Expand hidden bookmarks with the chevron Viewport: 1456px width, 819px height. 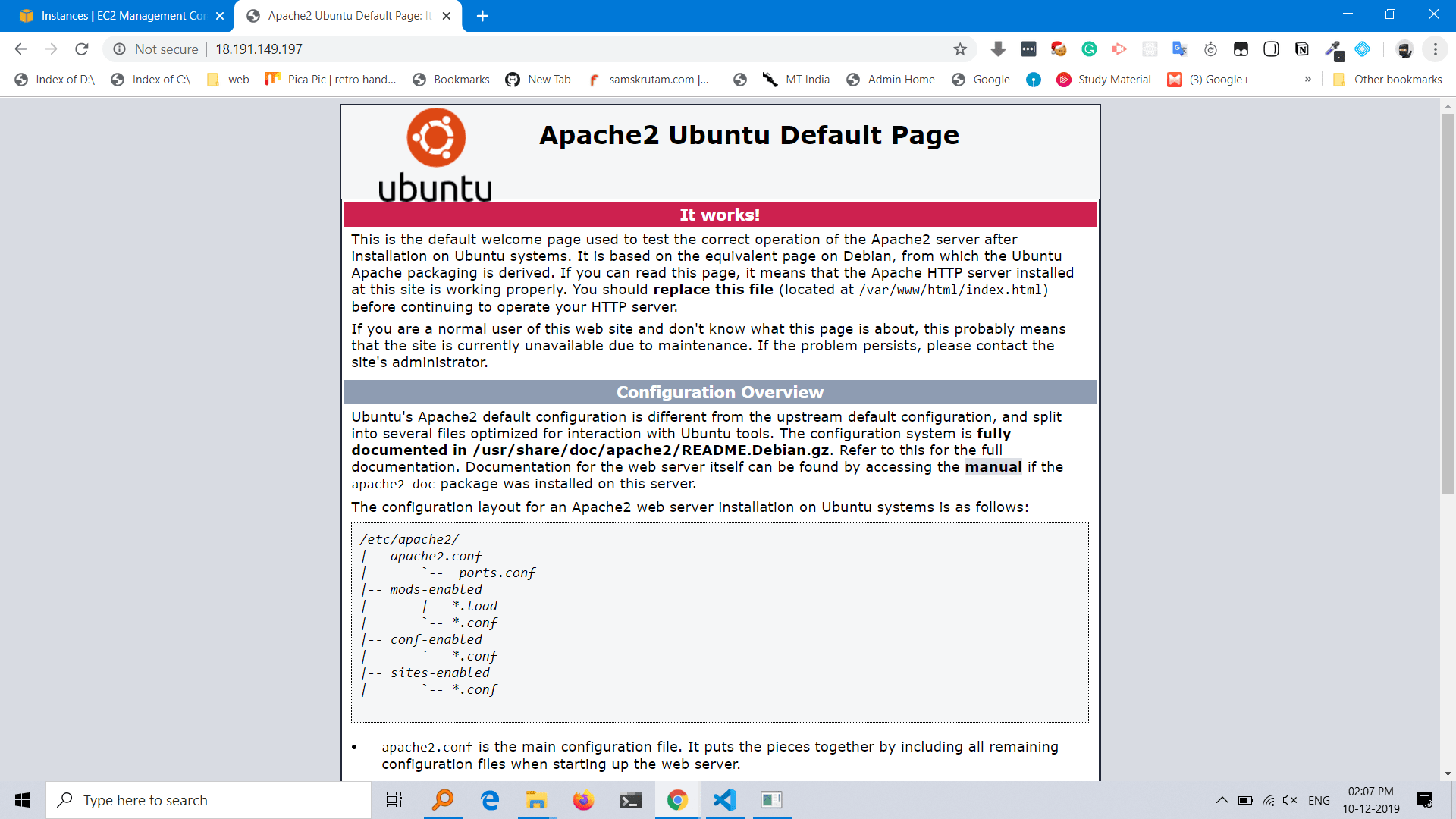tap(1307, 80)
